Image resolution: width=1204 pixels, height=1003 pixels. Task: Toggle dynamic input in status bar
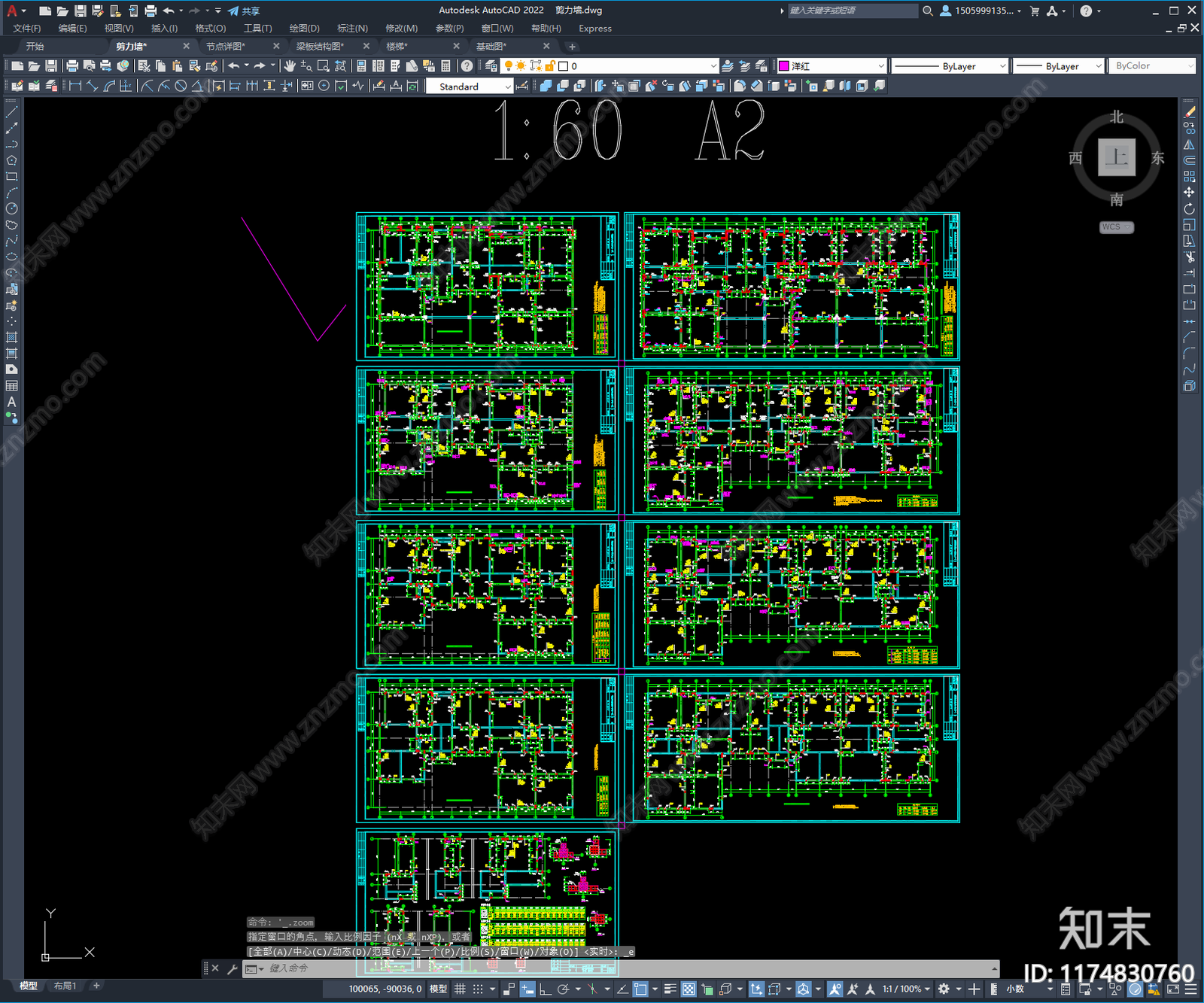tap(528, 989)
